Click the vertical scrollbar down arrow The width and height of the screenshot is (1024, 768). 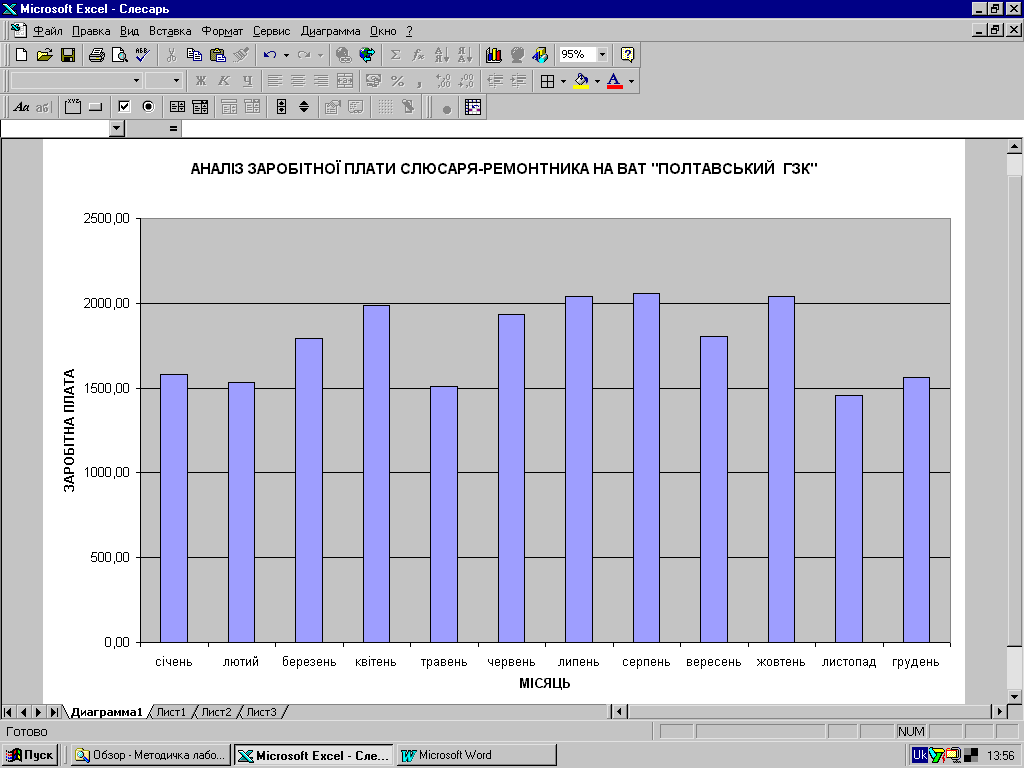pyautogui.click(x=1014, y=696)
